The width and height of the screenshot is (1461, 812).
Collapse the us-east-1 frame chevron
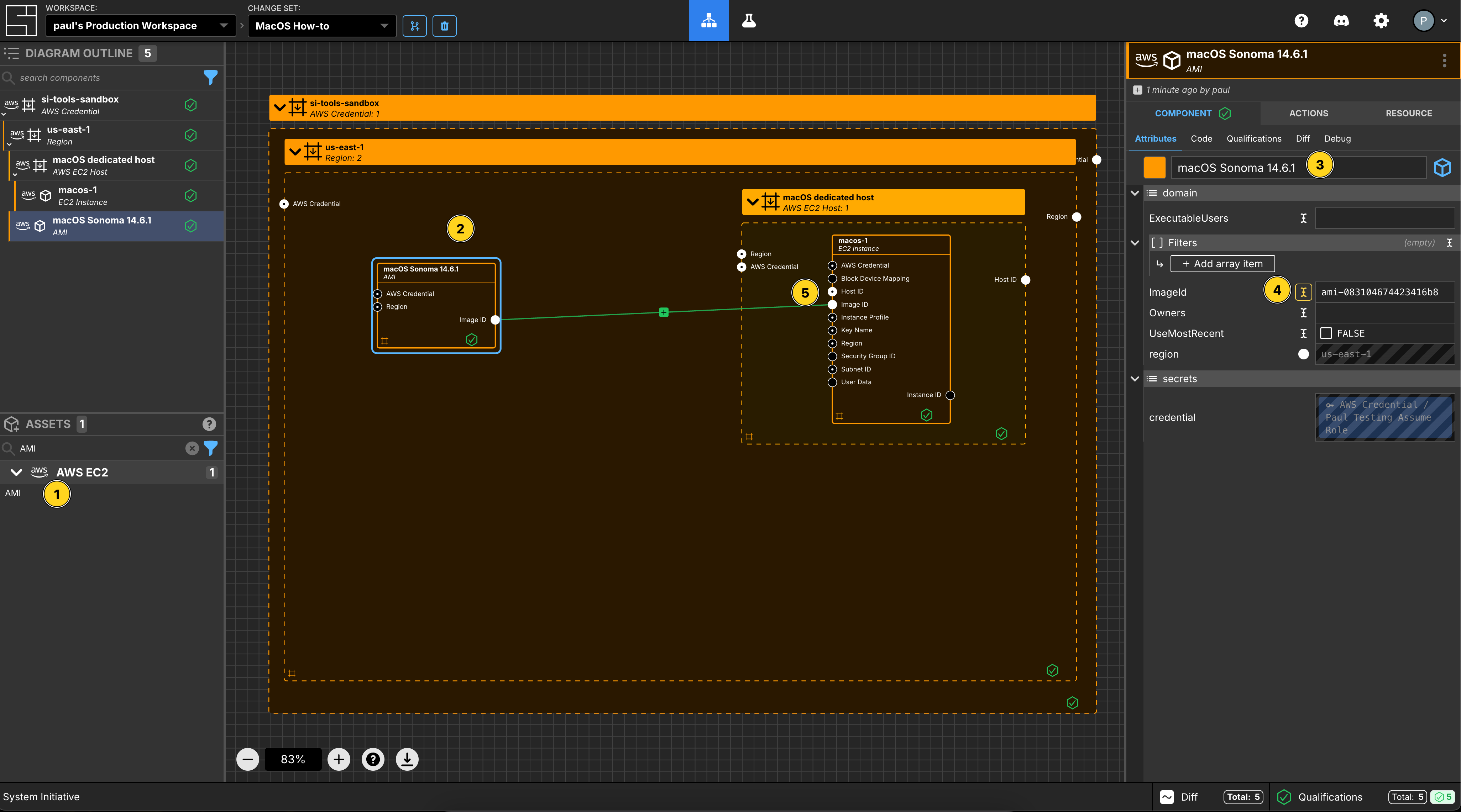295,152
